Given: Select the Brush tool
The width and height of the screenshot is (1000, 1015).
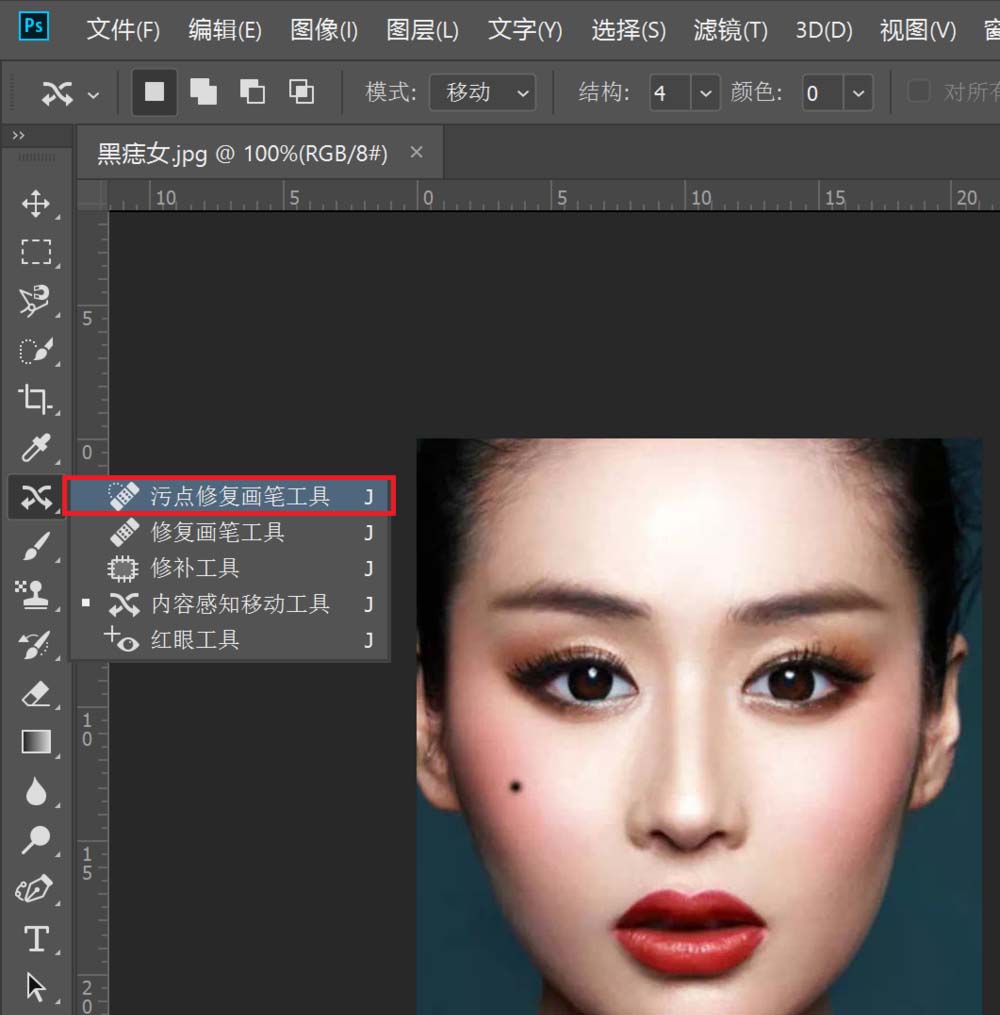Looking at the screenshot, I should (x=36, y=546).
